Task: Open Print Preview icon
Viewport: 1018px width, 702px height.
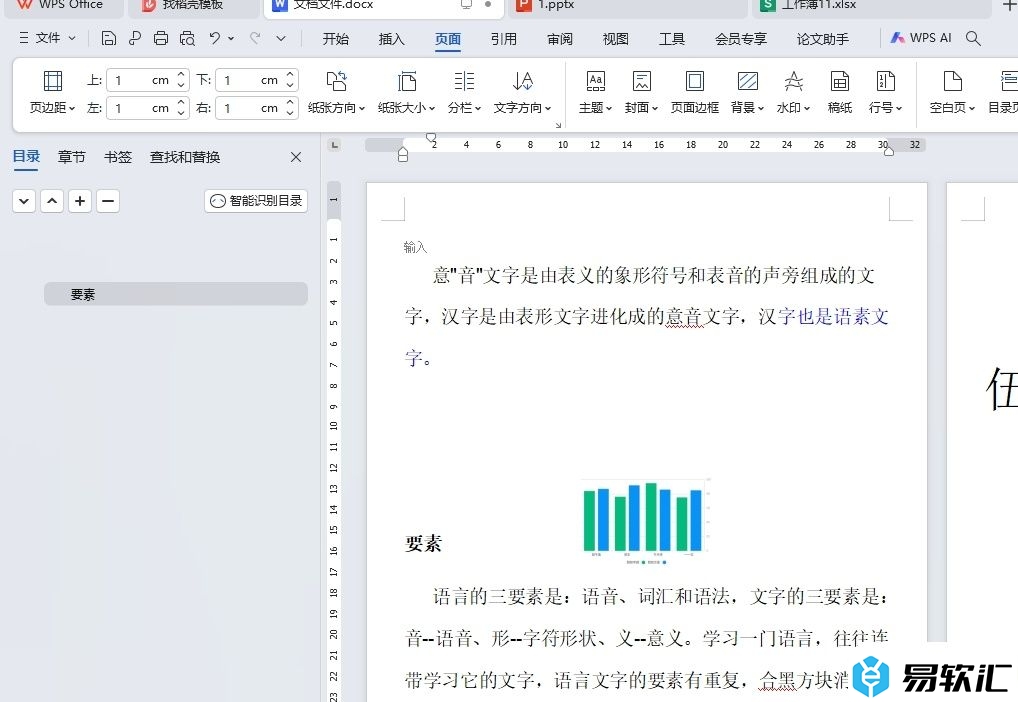Action: tap(187, 38)
